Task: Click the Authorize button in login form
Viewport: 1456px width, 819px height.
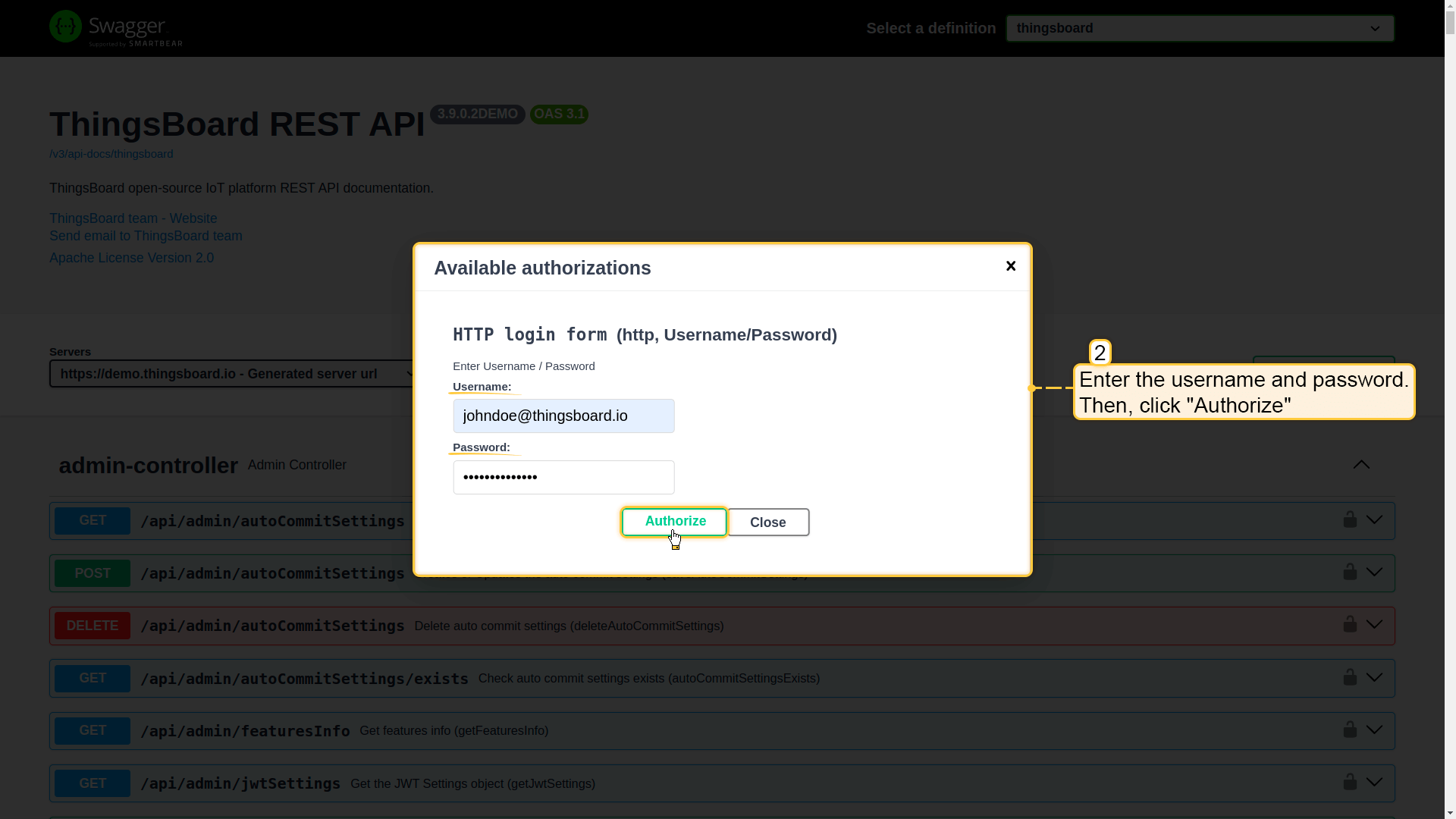Action: (x=674, y=522)
